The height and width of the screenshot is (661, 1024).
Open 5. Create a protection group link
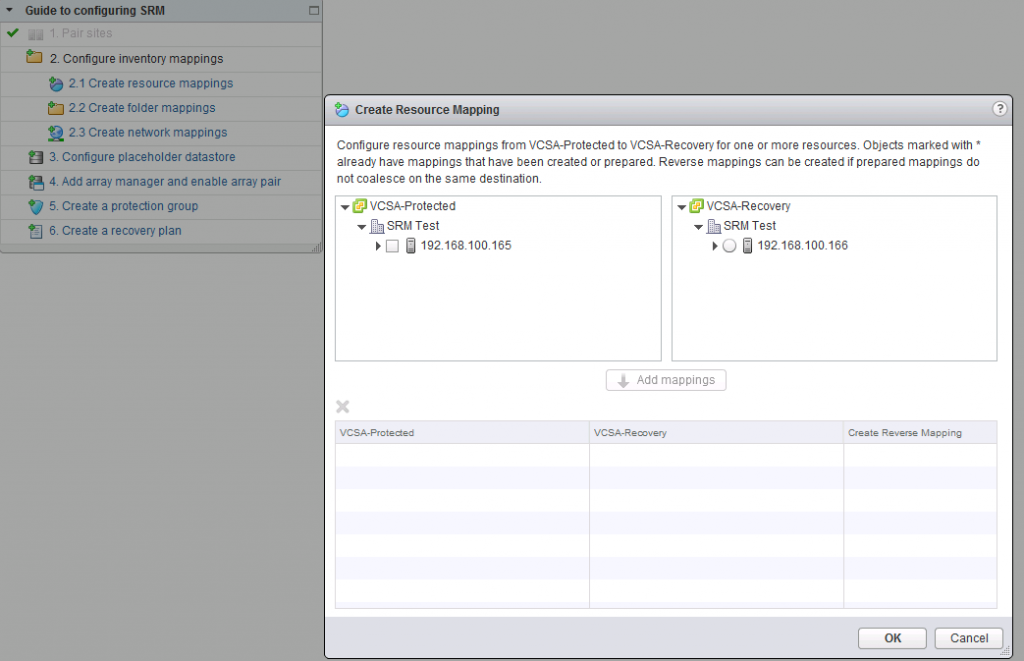pos(123,206)
